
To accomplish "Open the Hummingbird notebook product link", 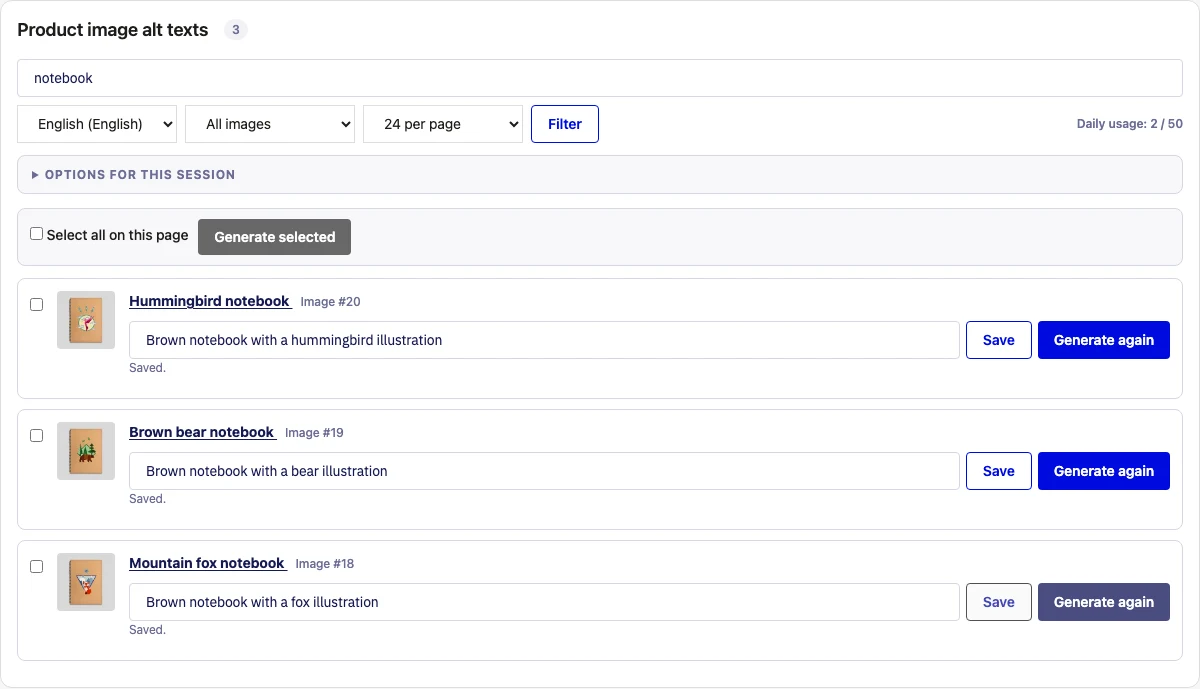I will pos(210,301).
